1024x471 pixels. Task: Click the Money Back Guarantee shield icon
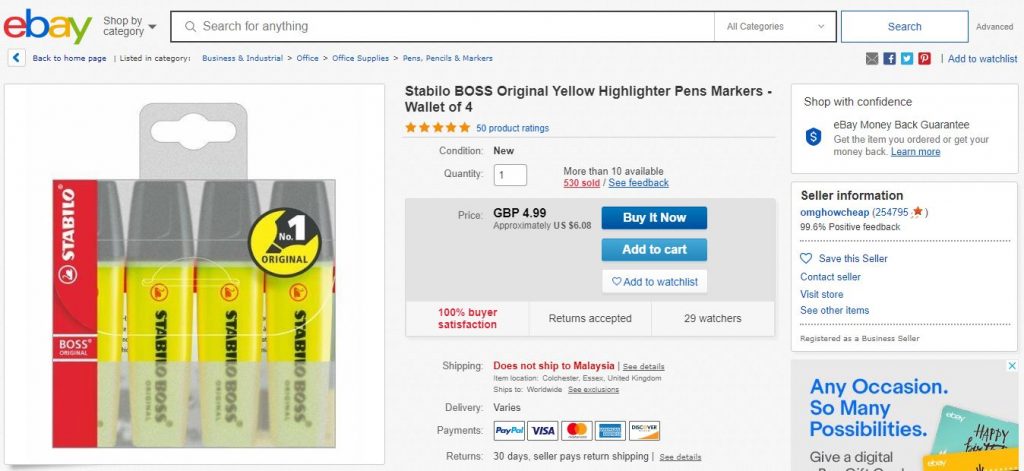click(814, 136)
